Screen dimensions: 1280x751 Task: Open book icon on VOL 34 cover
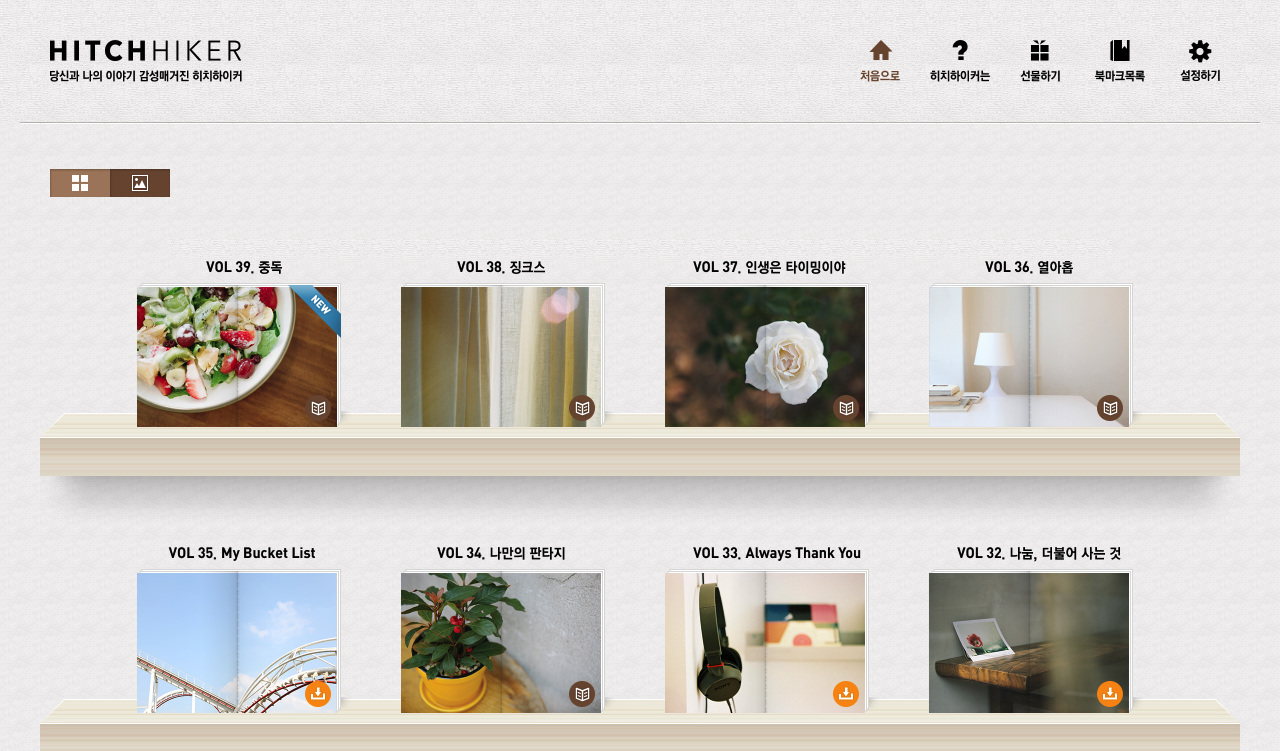click(x=582, y=694)
